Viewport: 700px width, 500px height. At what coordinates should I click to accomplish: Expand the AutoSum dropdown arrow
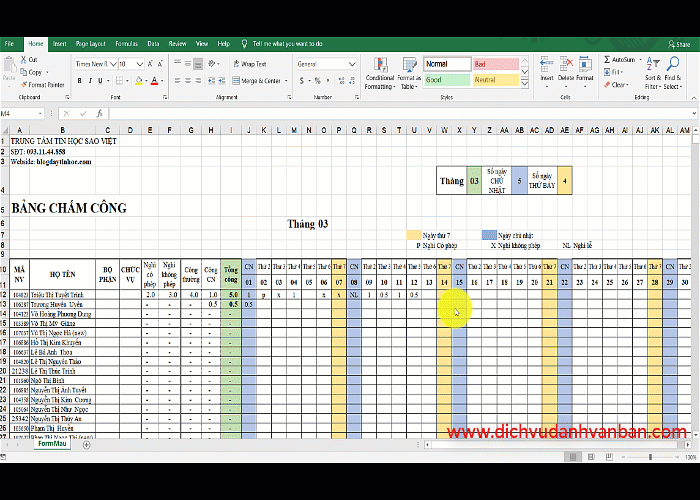[640, 59]
